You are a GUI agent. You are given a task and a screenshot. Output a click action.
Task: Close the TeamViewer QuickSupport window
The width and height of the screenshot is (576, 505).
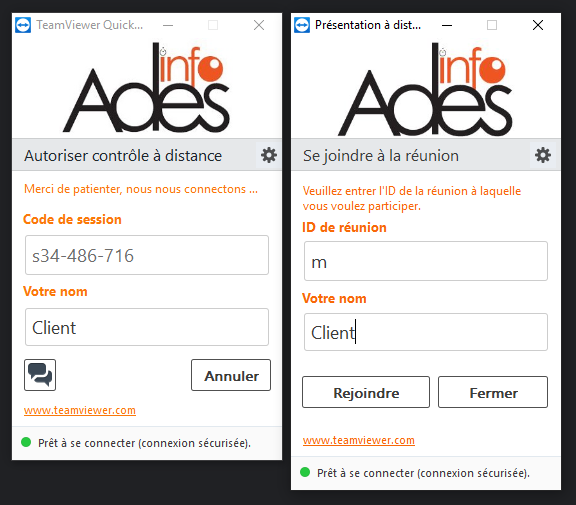click(x=259, y=25)
